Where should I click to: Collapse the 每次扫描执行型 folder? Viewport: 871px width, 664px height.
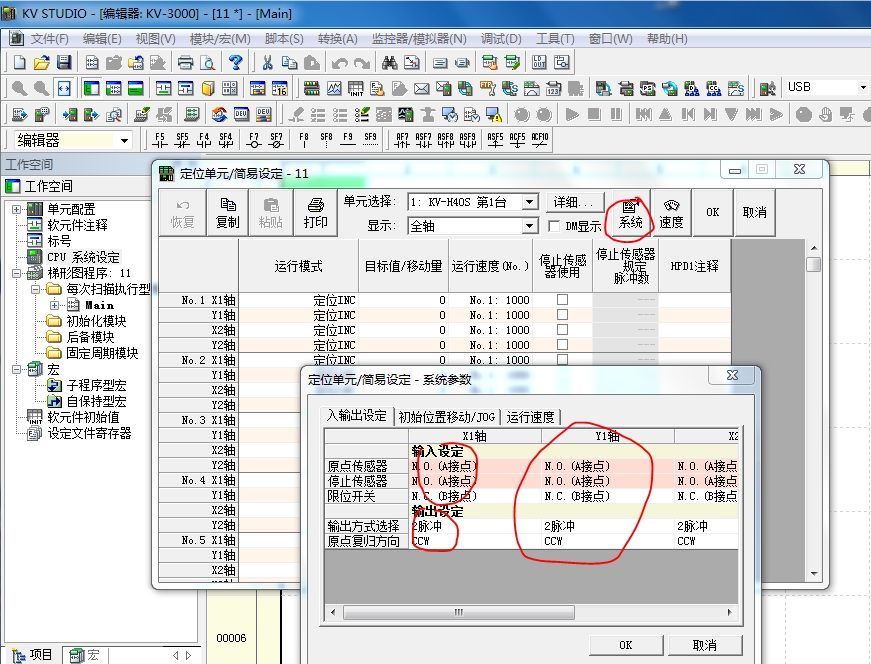click(x=36, y=289)
